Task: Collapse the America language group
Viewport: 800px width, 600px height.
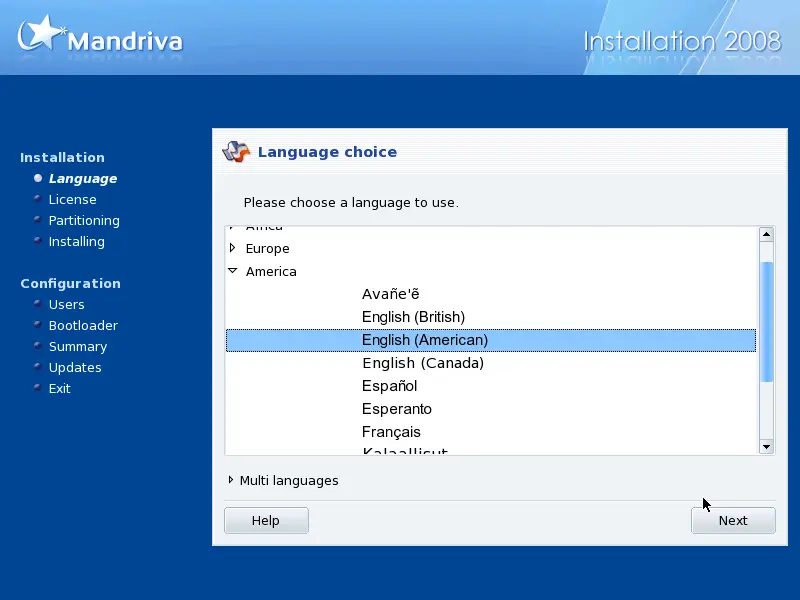Action: [233, 271]
